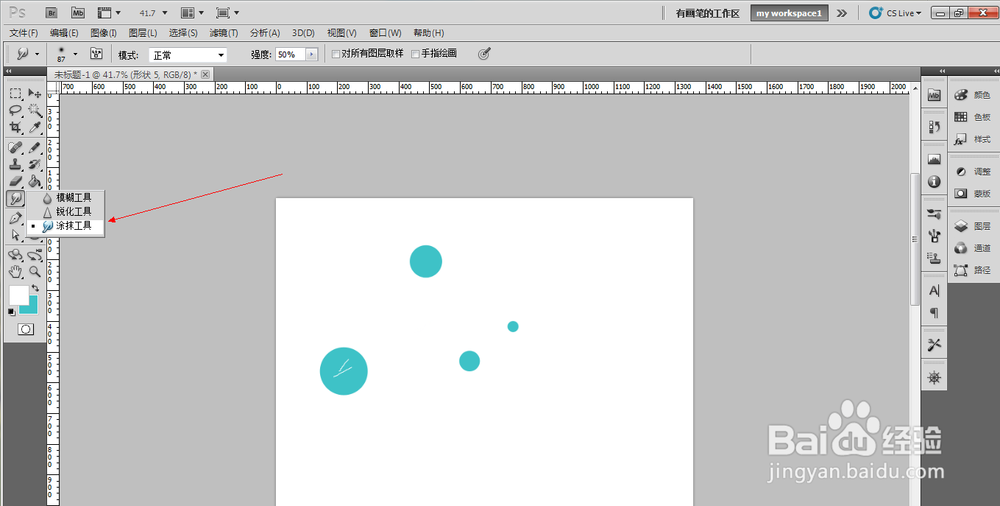The height and width of the screenshot is (506, 1000).
Task: Select the Rectangular Marquee tool
Action: 15,94
